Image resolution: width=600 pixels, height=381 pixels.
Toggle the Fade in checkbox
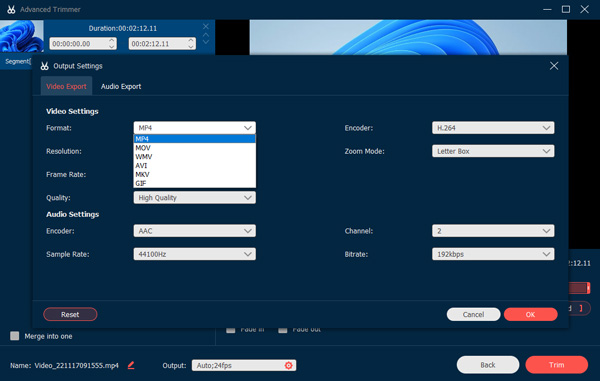tap(231, 330)
